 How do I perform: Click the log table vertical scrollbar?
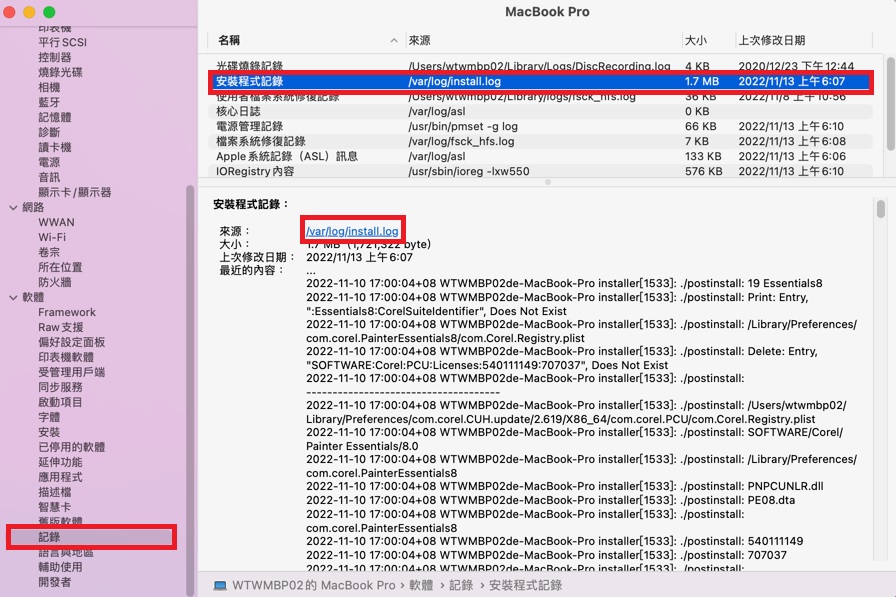(890, 103)
